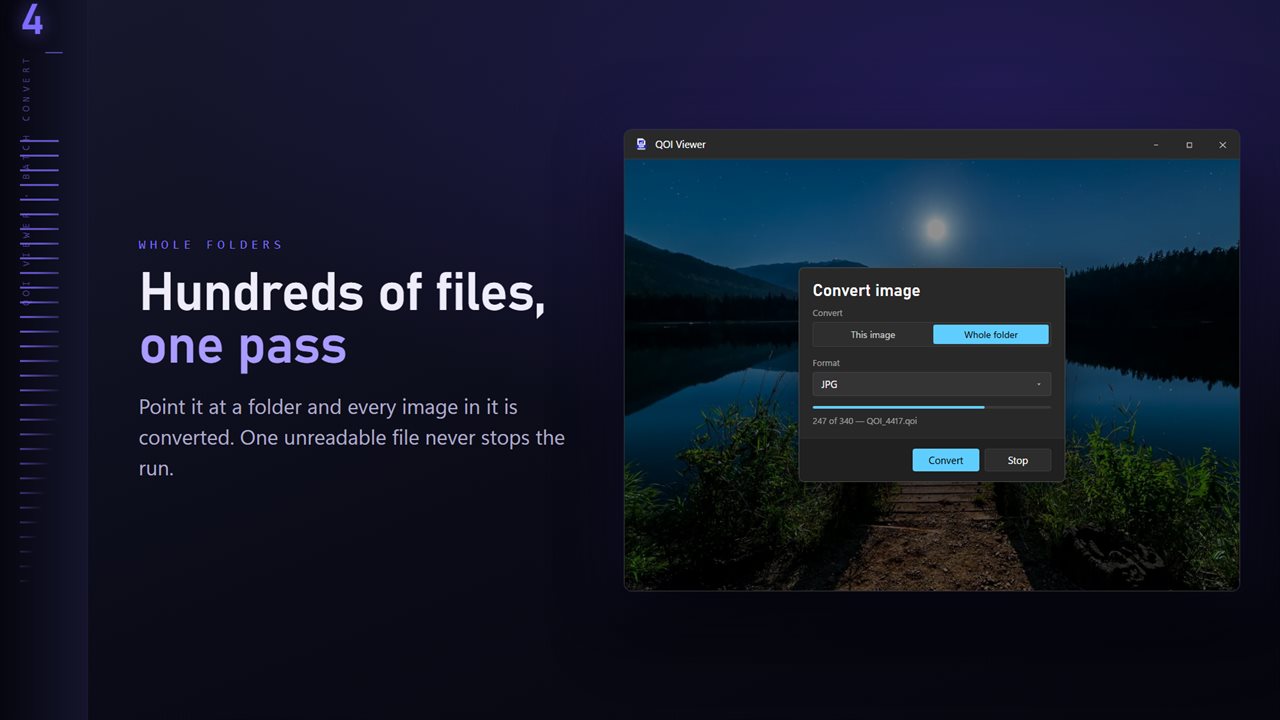
Task: Click the slide number 4
Action: [32, 19]
